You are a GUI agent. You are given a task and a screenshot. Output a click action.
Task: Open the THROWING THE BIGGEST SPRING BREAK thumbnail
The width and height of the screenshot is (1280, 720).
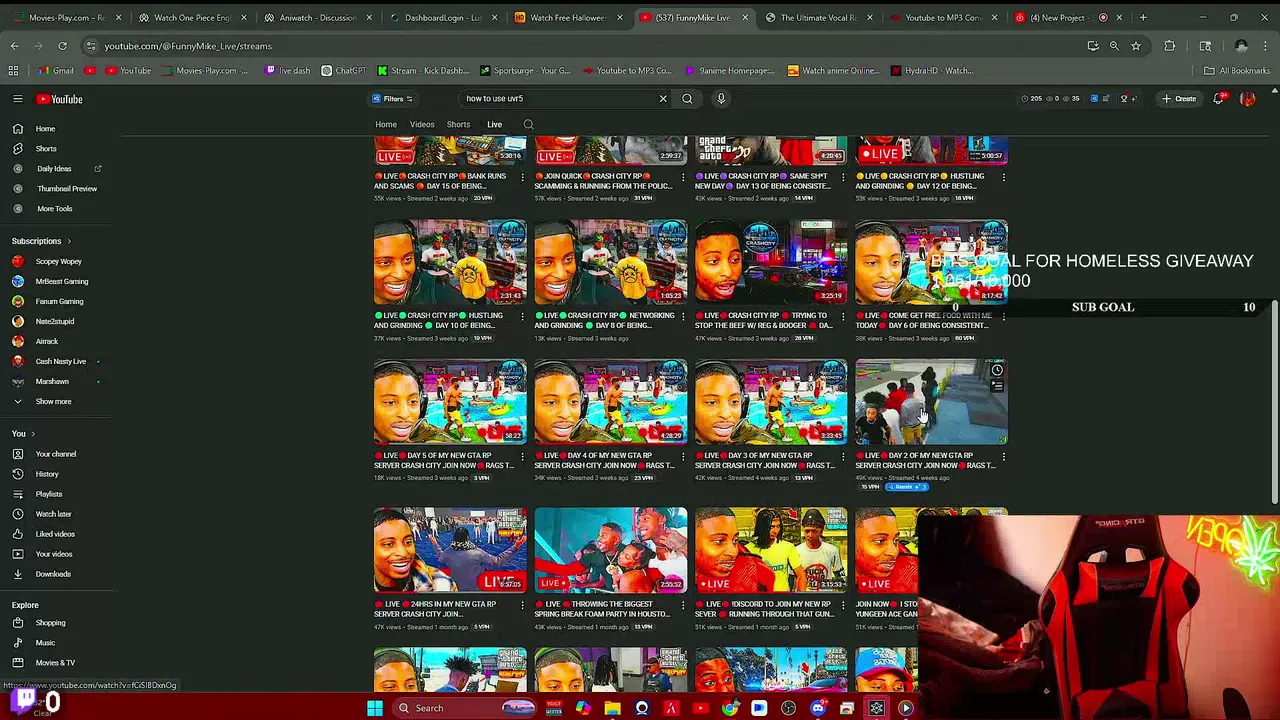[611, 550]
